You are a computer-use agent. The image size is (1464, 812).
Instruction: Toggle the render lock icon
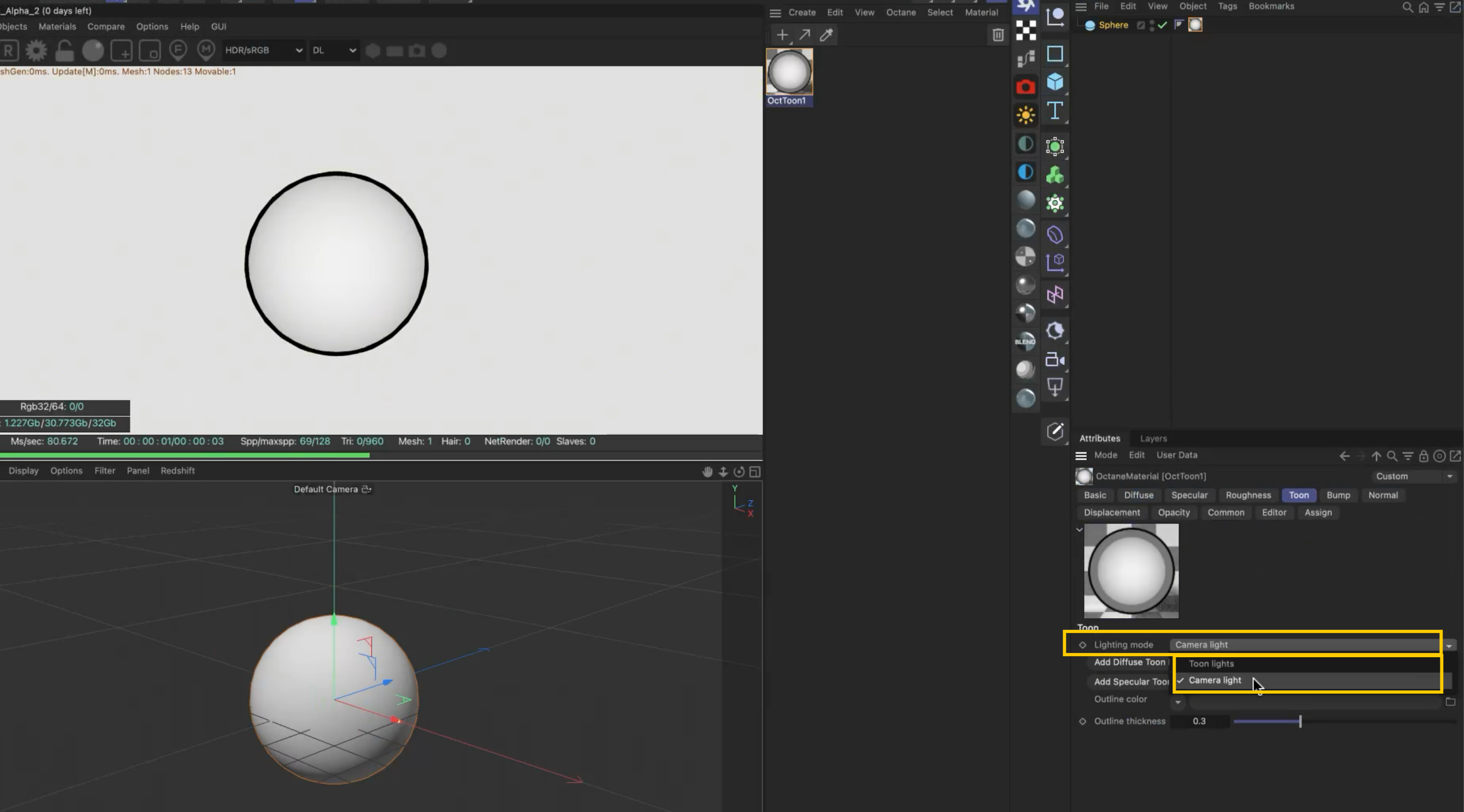(x=64, y=50)
